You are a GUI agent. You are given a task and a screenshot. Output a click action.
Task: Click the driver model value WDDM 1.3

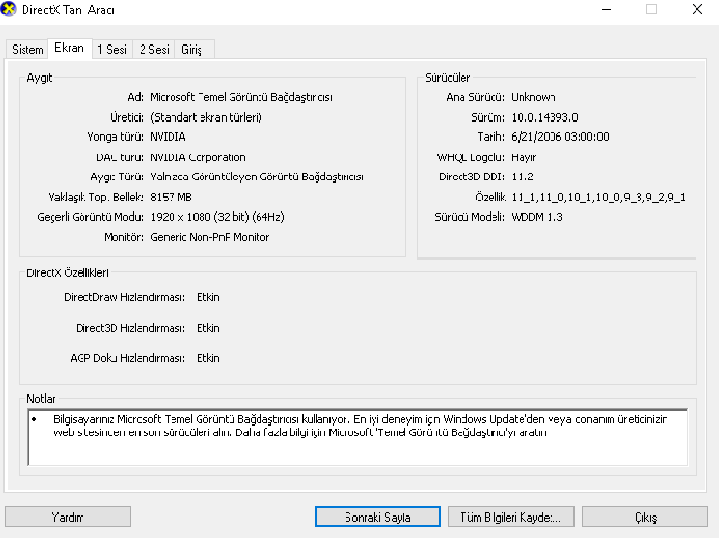[536, 217]
